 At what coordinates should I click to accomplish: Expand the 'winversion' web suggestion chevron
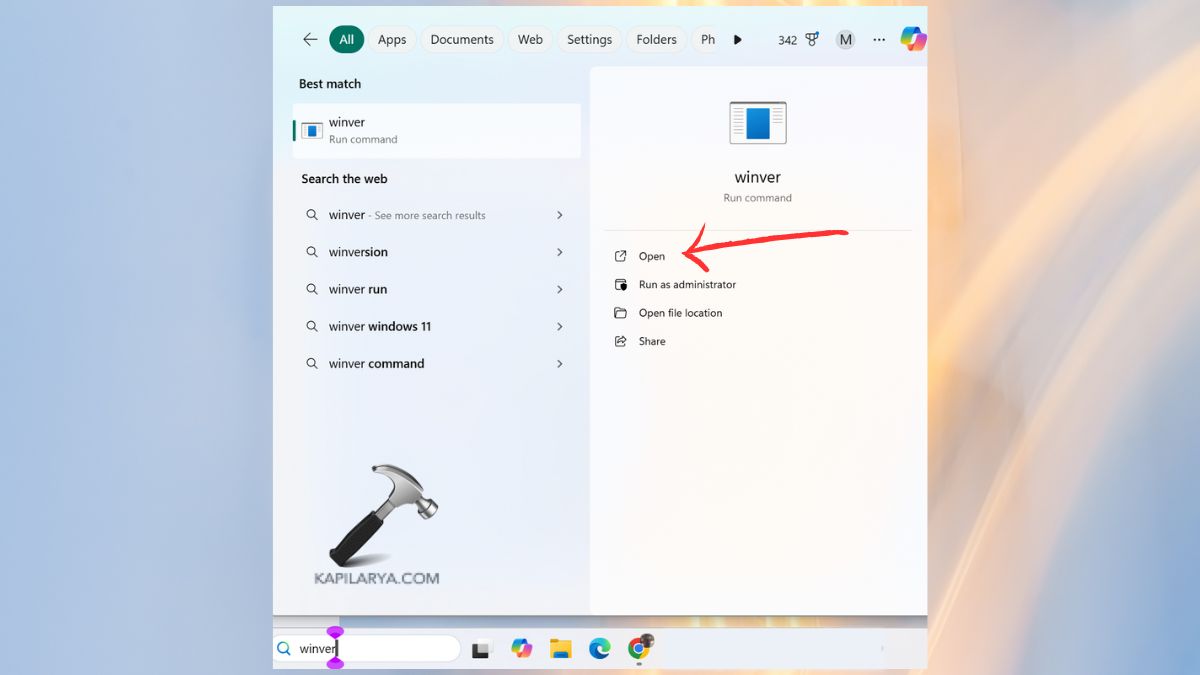click(559, 252)
